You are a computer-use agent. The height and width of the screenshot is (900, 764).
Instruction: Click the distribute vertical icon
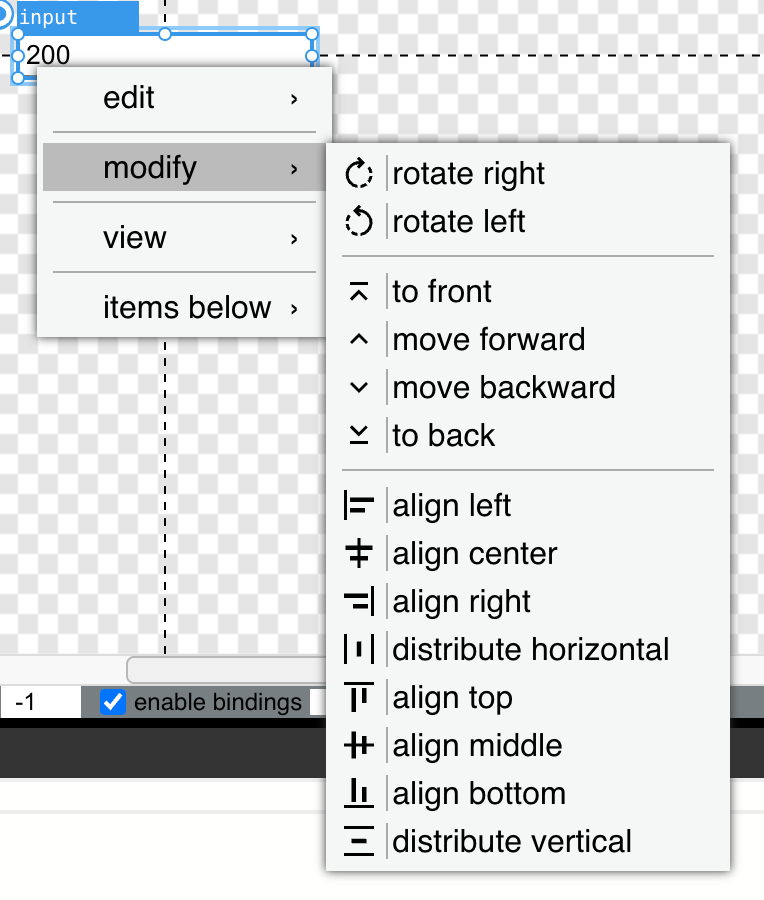[358, 842]
